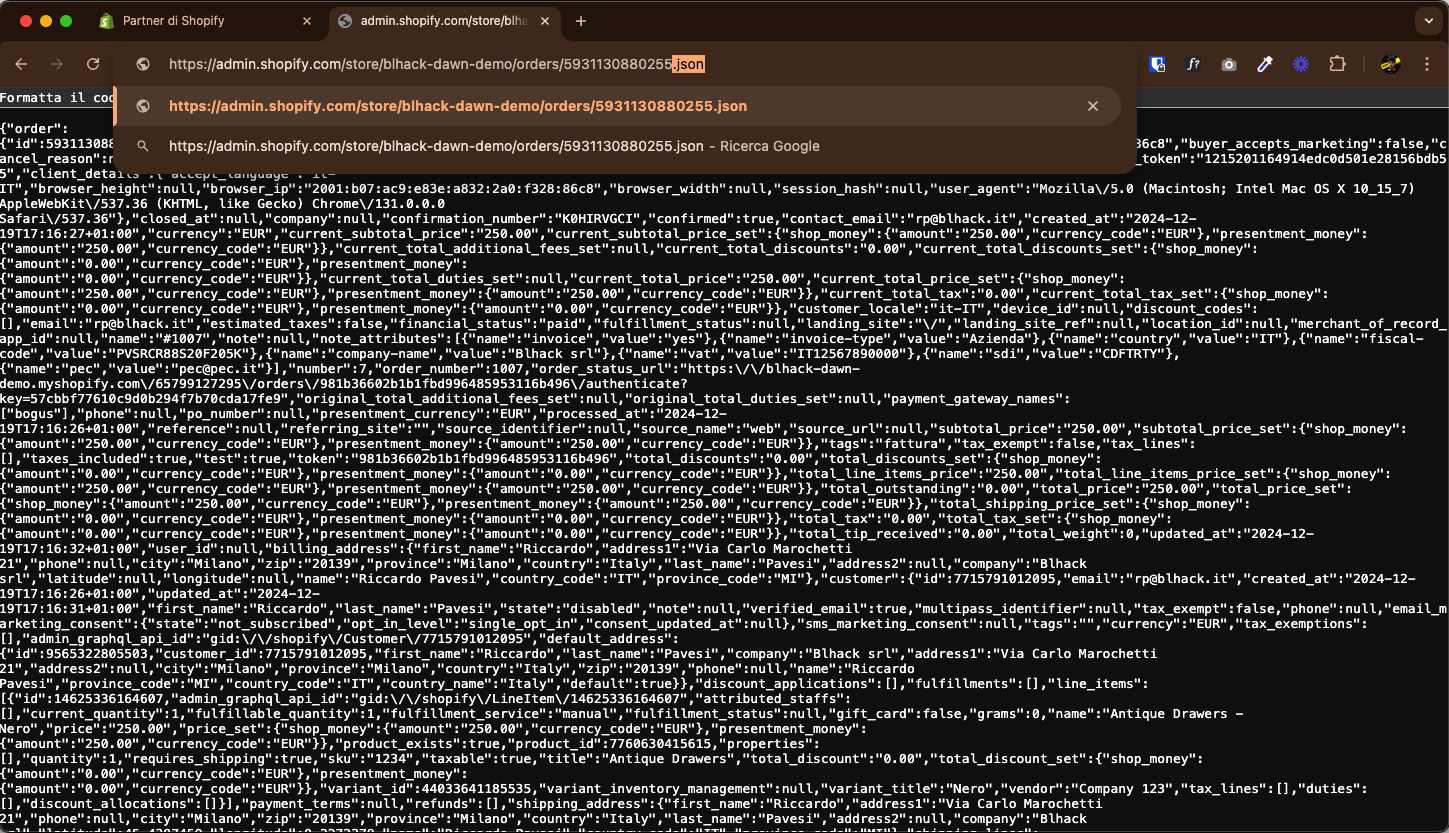Go back to the previous page

[21, 64]
